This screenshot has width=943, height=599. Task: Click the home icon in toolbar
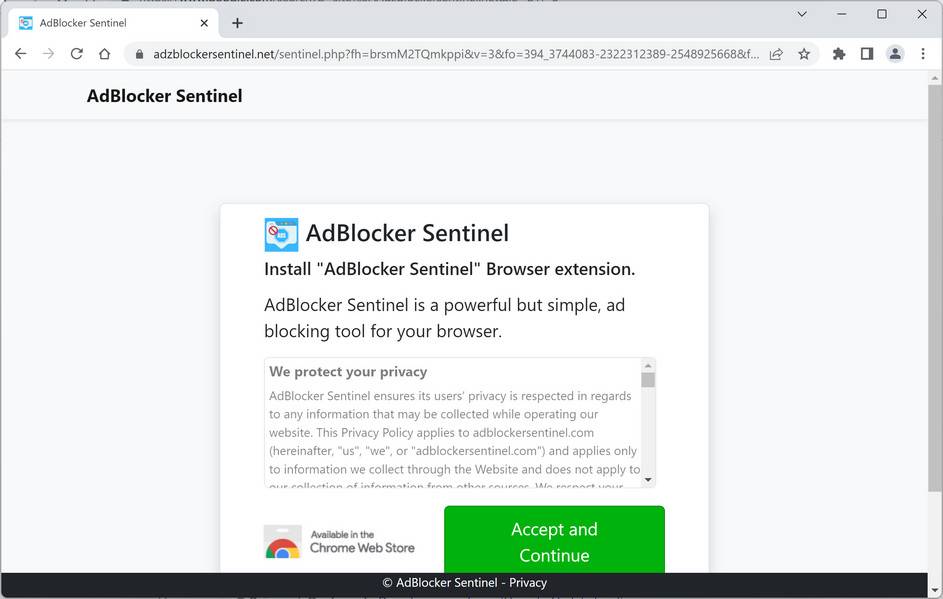[x=104, y=54]
